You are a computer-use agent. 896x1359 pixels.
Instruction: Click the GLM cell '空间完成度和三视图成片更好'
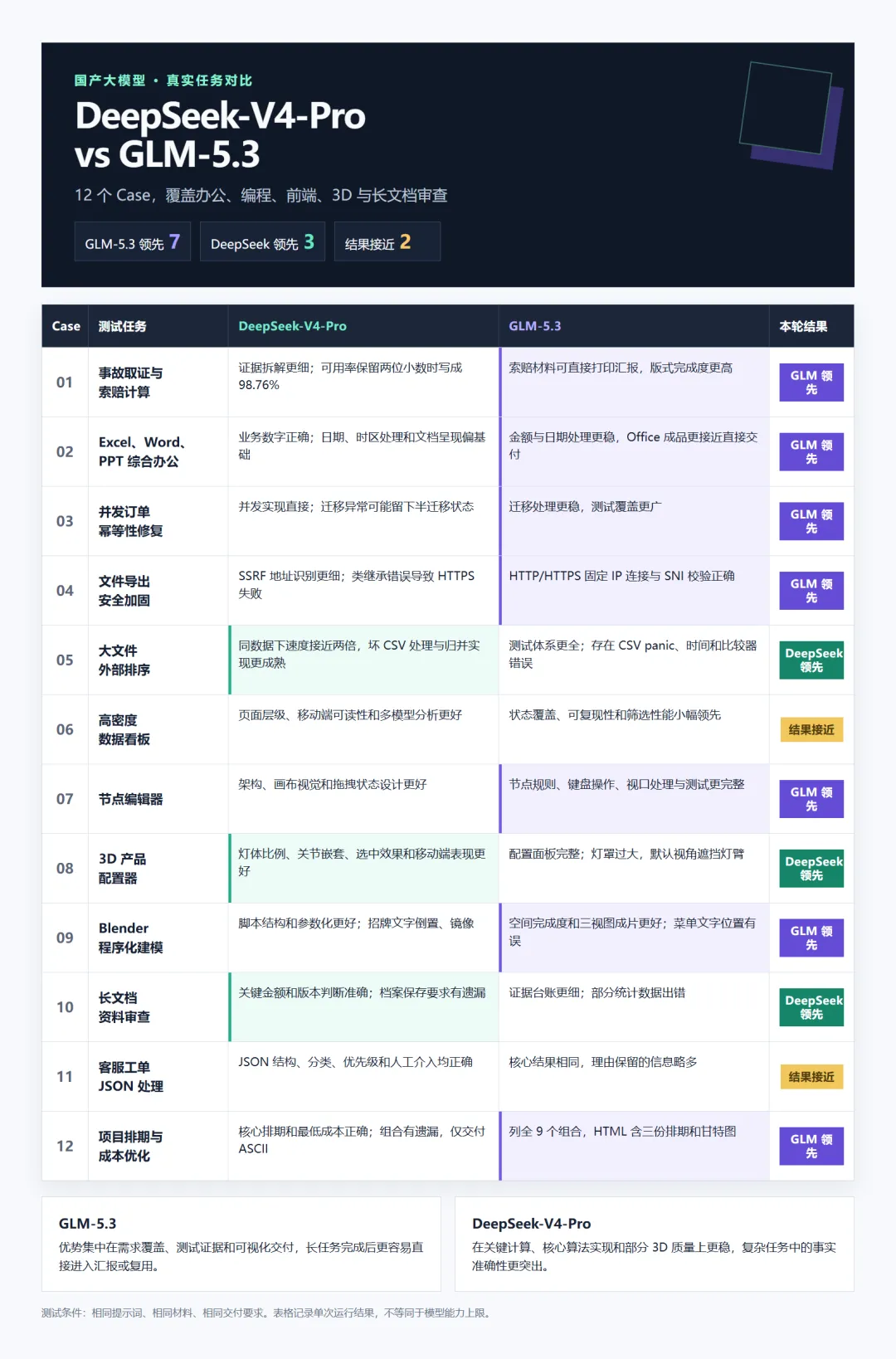634,938
